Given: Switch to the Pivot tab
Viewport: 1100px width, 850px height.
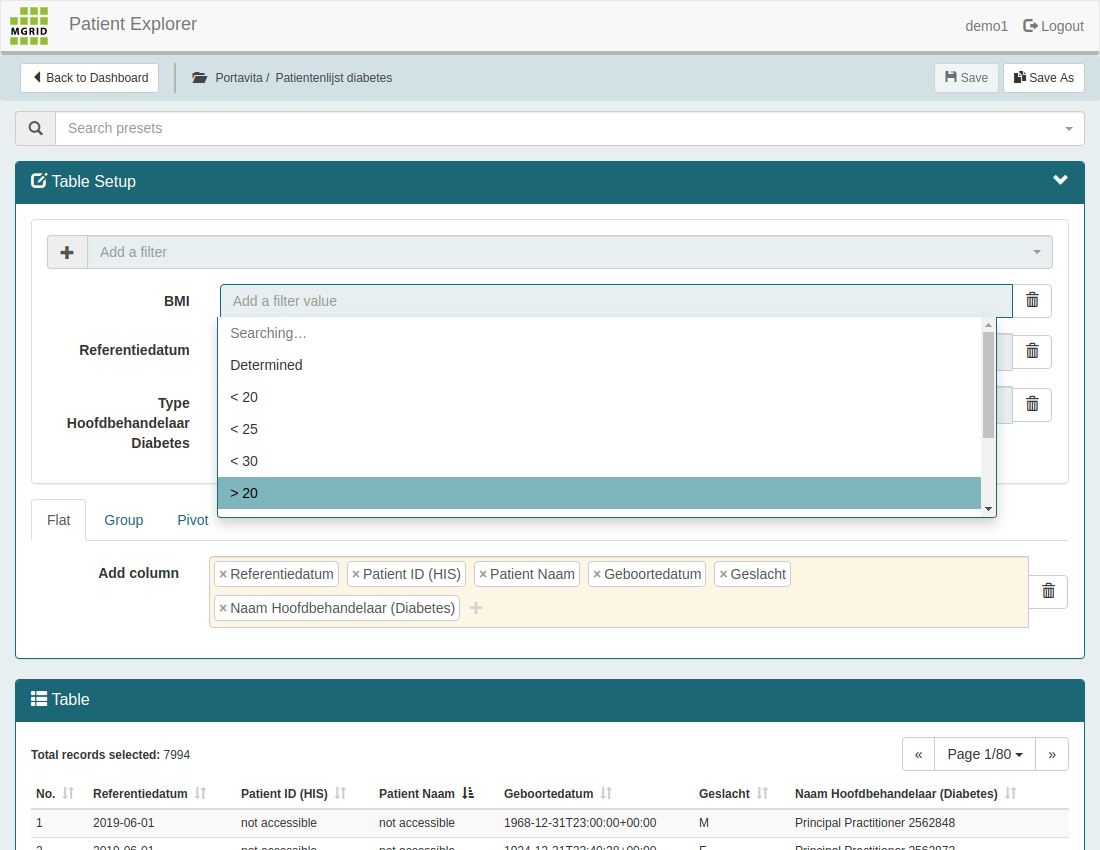Looking at the screenshot, I should click(x=192, y=520).
